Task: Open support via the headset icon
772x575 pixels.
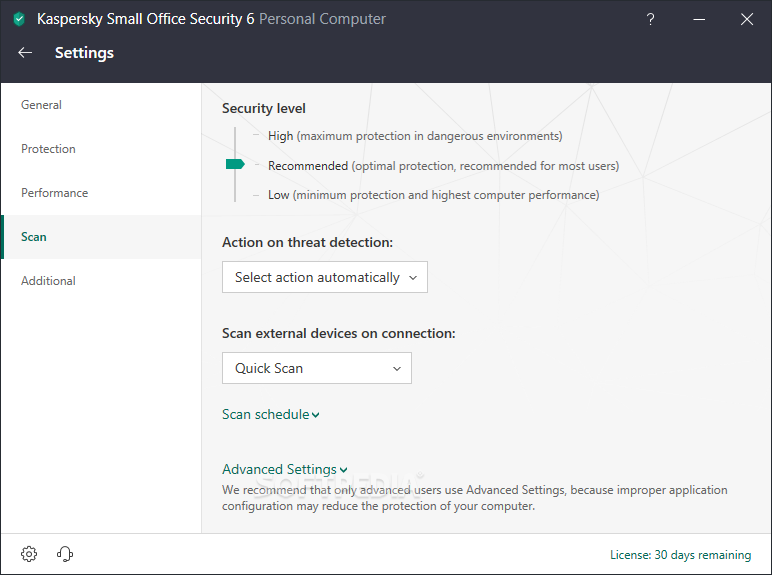Action: pyautogui.click(x=65, y=554)
